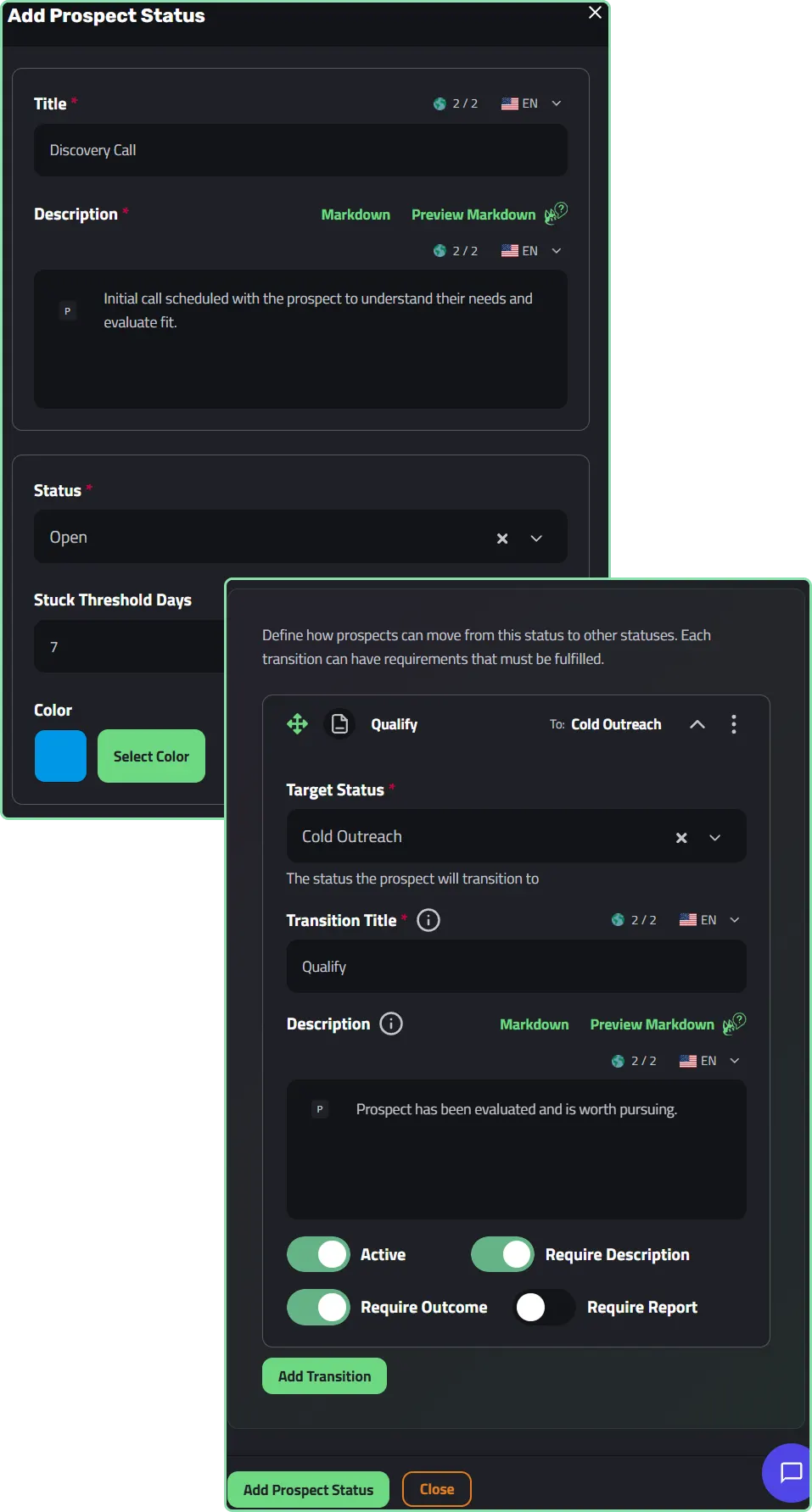
Task: Enable the Require Report switch
Action: click(x=545, y=1307)
